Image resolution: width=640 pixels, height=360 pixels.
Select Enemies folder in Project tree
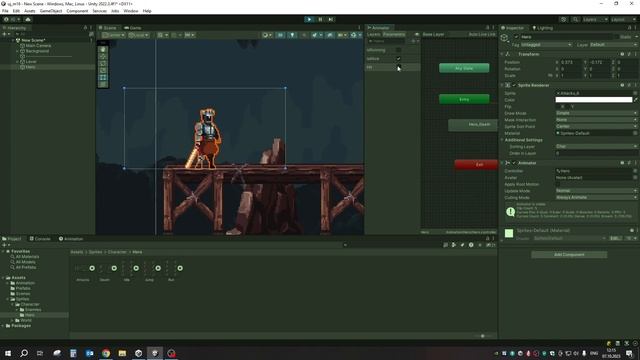pos(33,310)
